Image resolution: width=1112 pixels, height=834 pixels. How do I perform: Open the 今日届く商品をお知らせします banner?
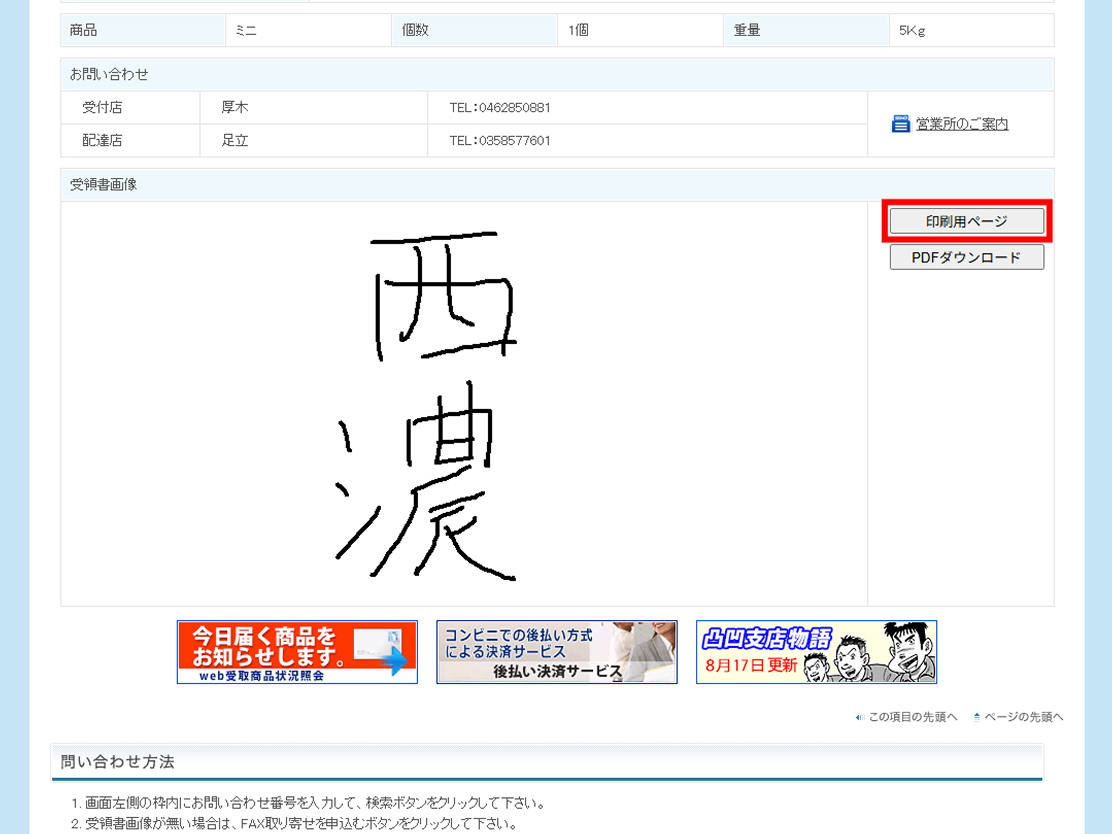[x=297, y=652]
